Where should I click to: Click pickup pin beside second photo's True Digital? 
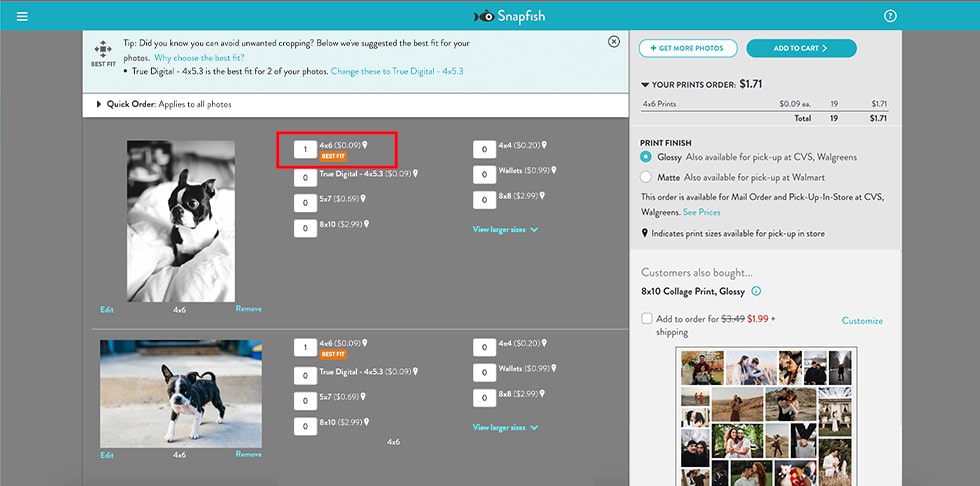(x=414, y=371)
